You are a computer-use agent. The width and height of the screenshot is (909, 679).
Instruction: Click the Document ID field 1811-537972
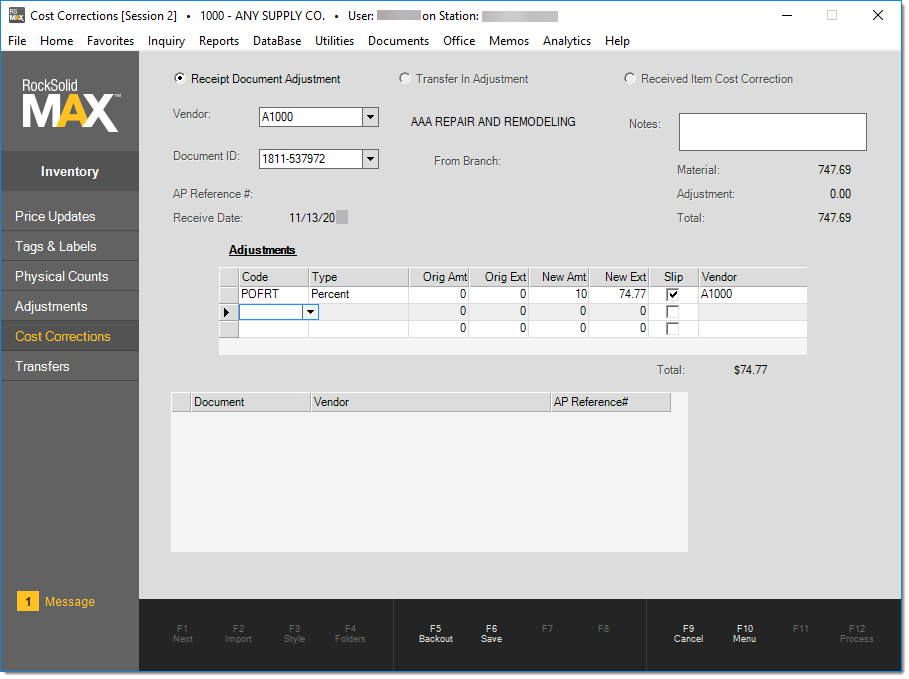tap(311, 159)
